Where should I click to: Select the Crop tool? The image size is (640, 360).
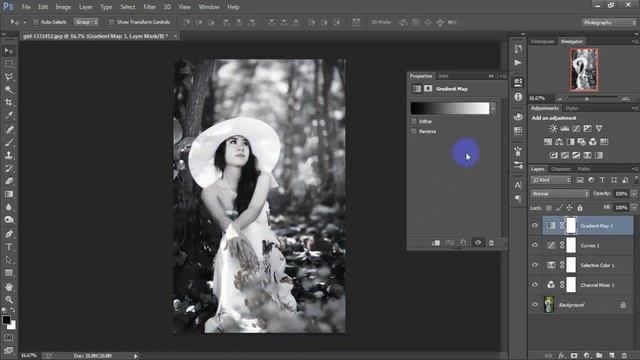tap(9, 102)
